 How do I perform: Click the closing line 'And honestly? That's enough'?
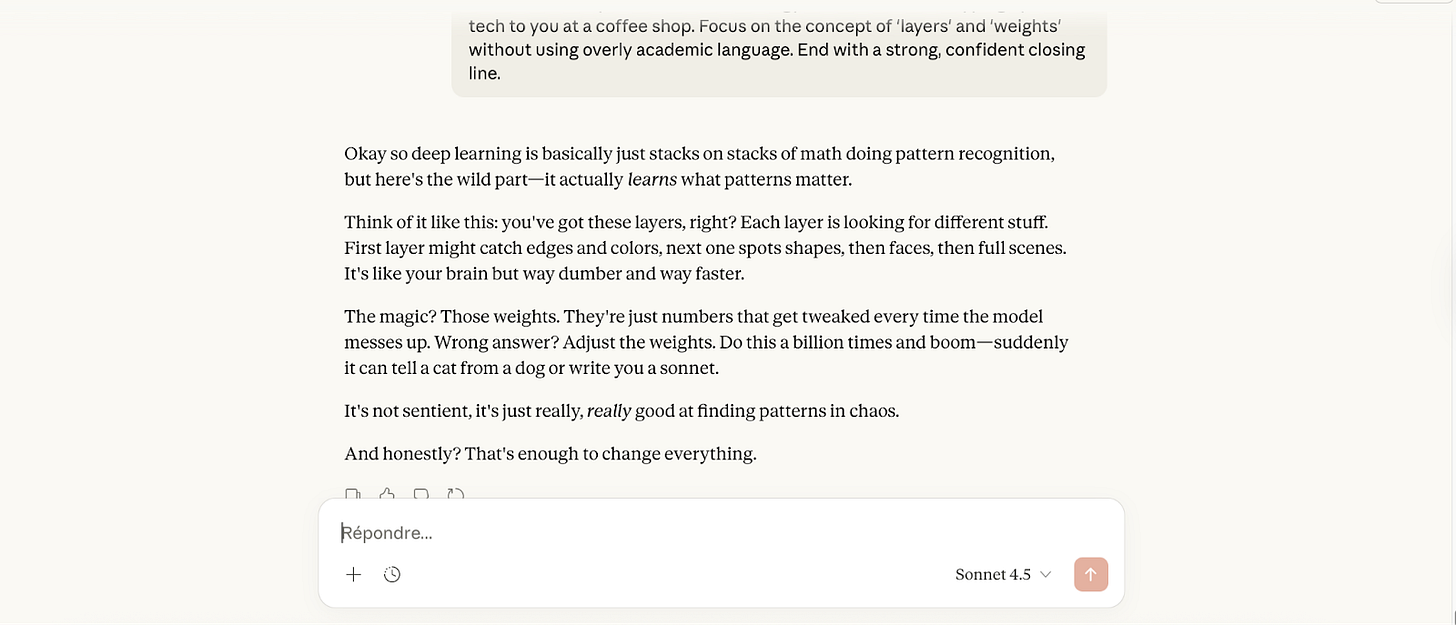click(550, 454)
